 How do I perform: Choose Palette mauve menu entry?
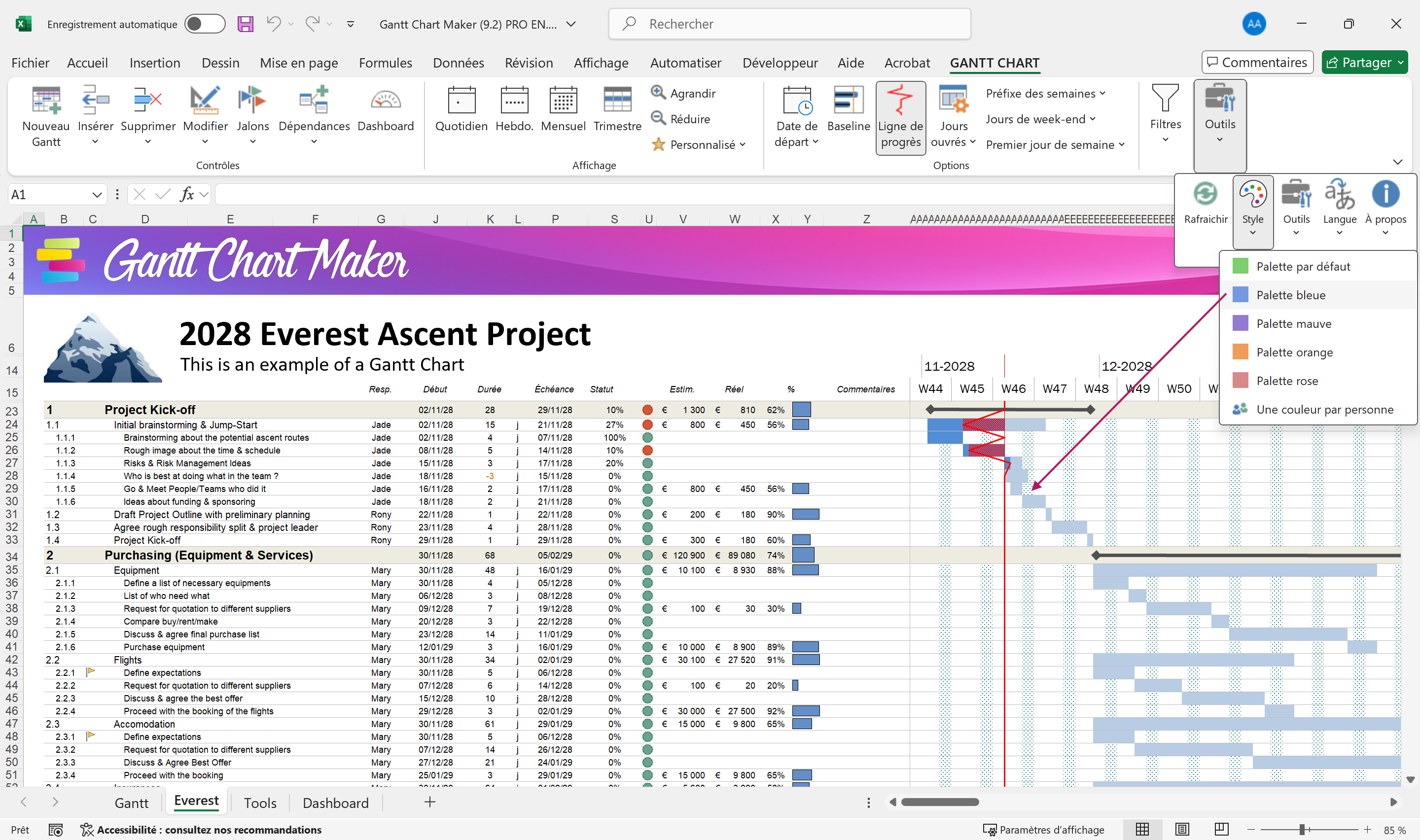click(1293, 324)
